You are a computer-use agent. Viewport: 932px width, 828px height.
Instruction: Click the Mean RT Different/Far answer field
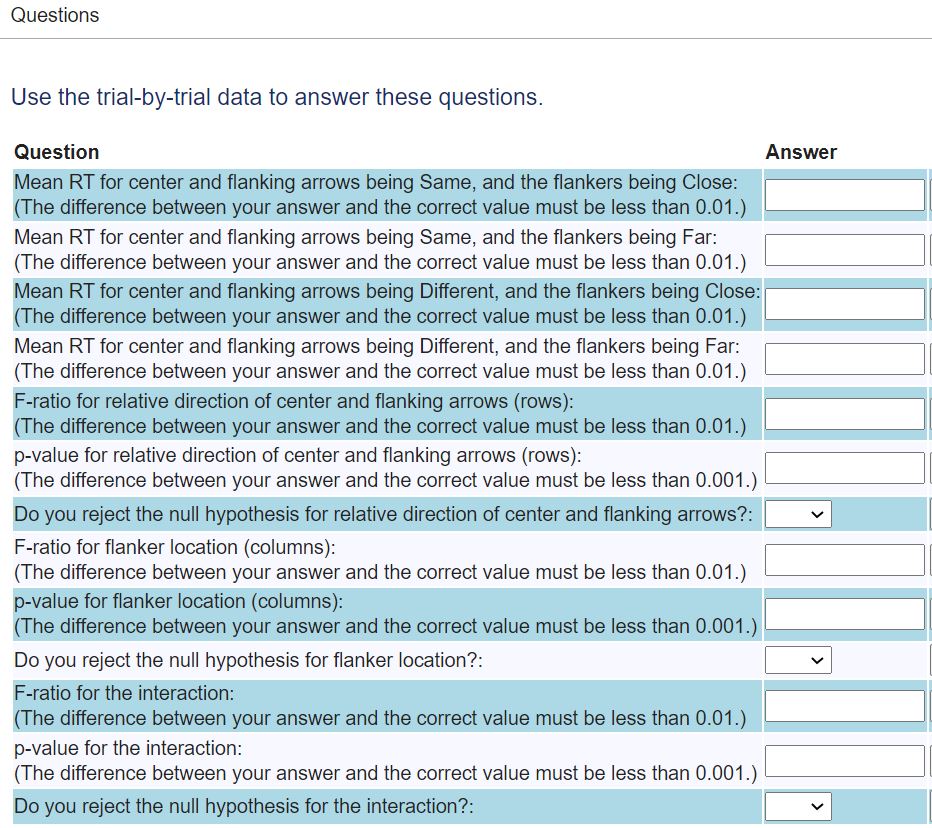click(845, 359)
